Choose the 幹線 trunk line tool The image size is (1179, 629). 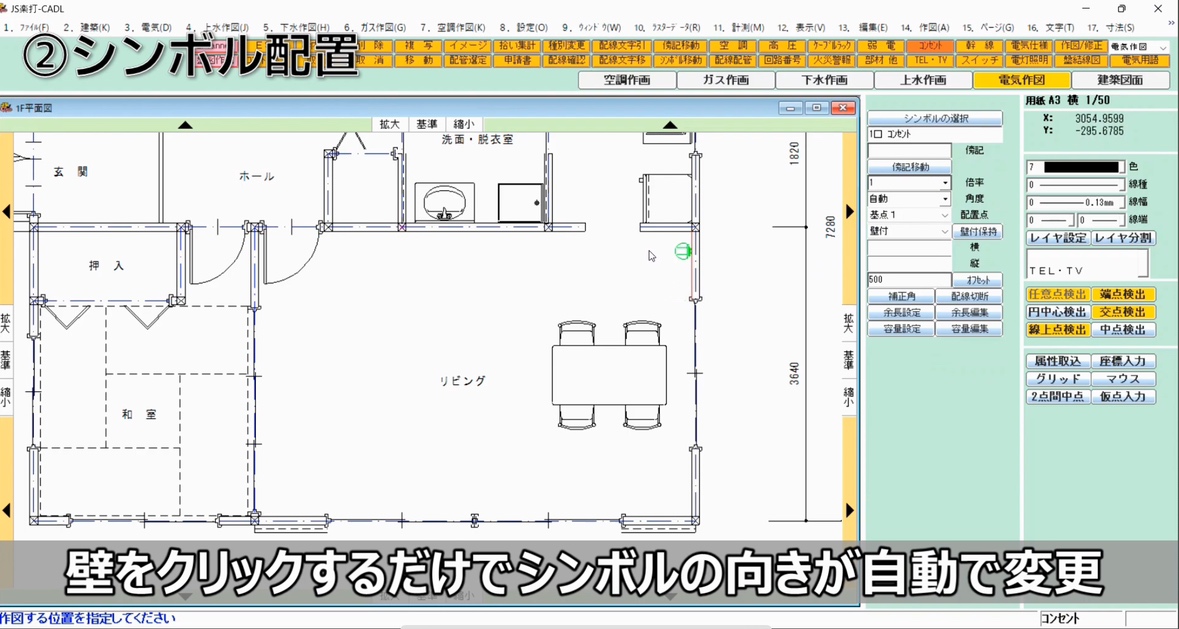point(980,45)
